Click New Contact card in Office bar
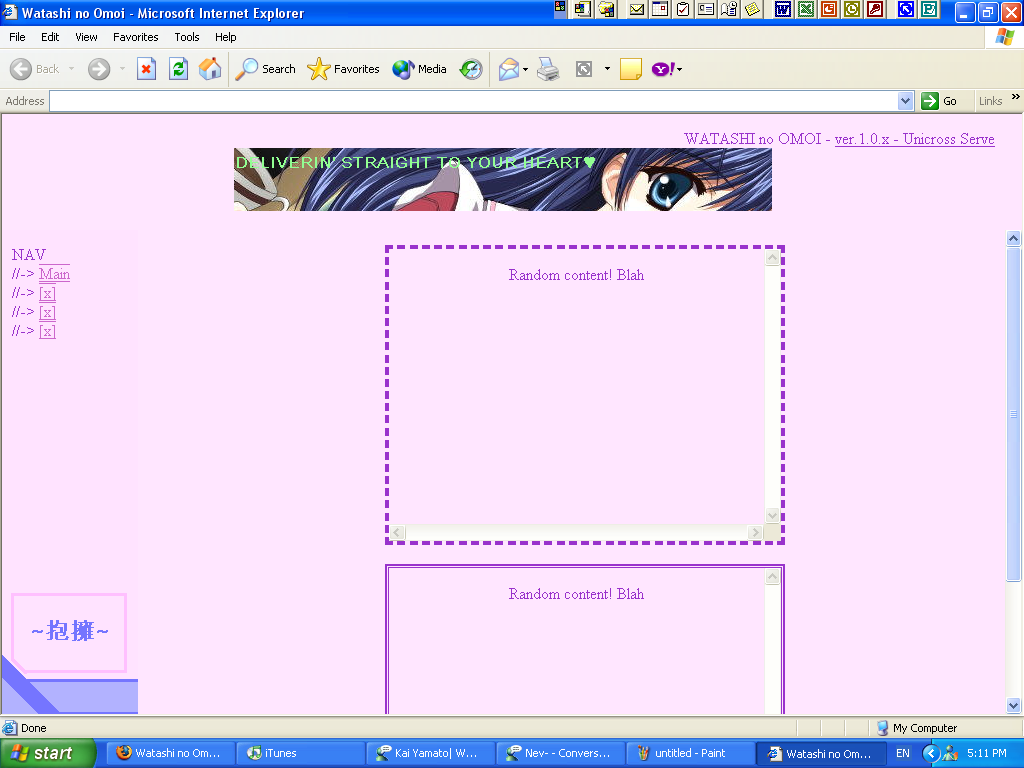Screen dimensions: 1024x768 point(706,9)
